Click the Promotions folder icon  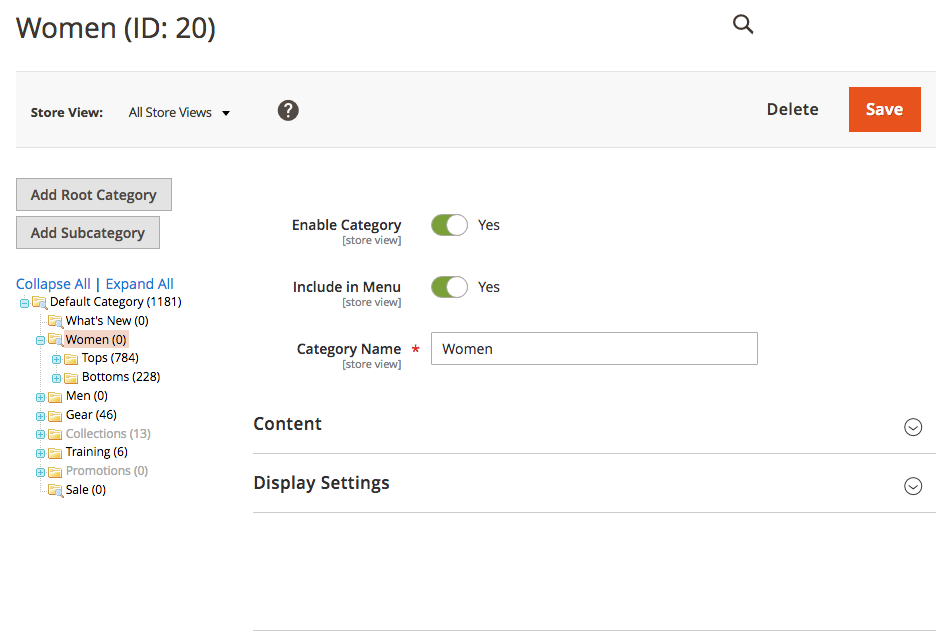point(55,472)
